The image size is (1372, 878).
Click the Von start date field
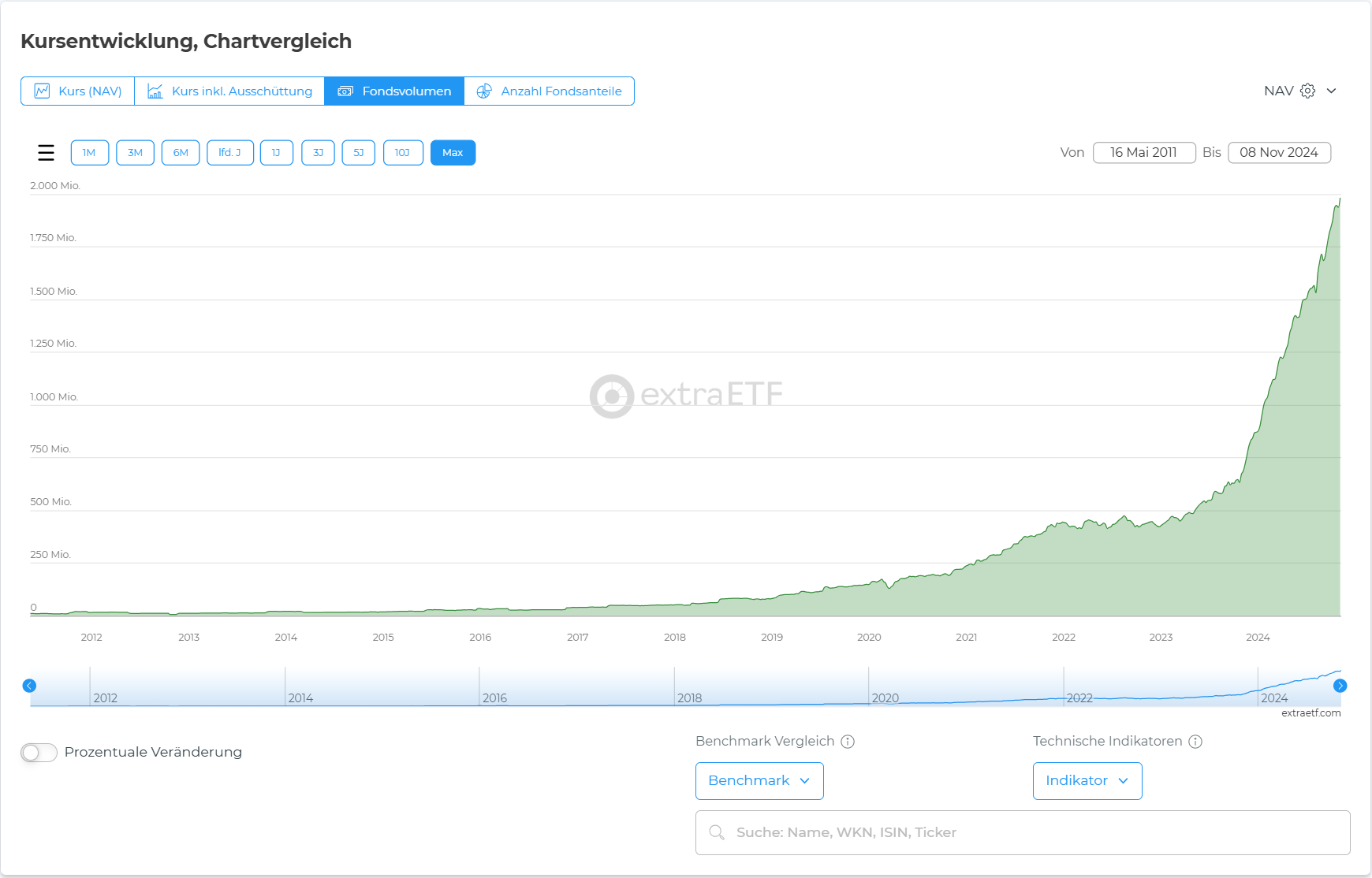[x=1143, y=153]
